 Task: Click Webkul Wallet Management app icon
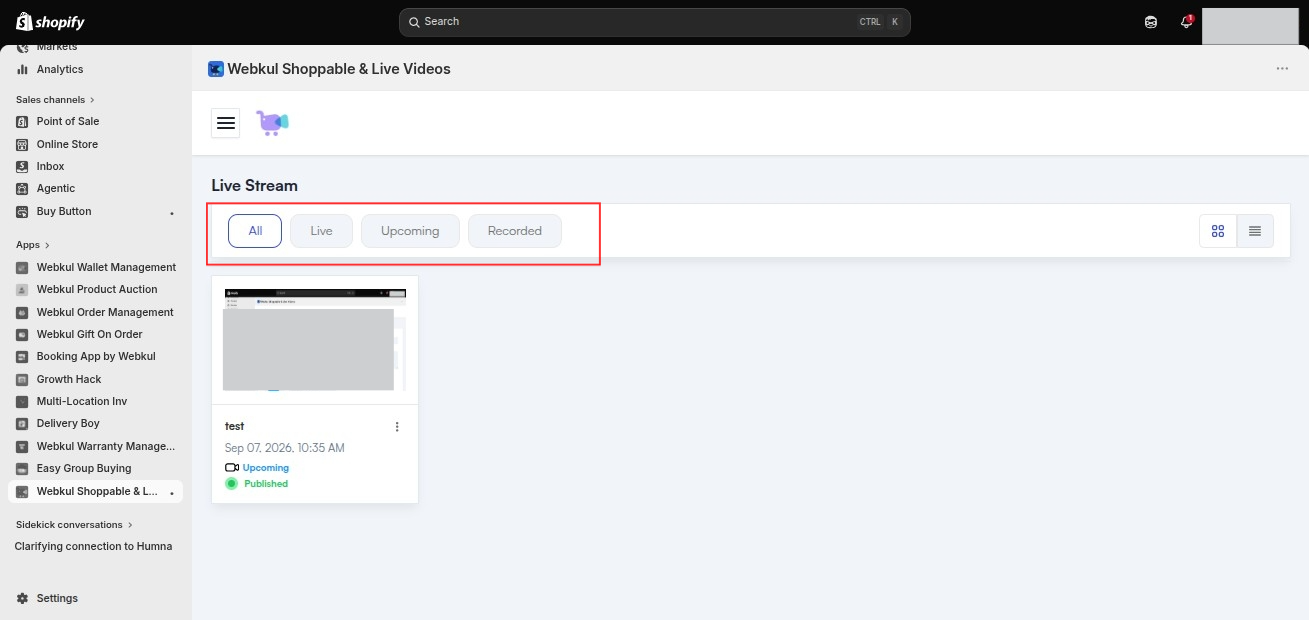22,267
